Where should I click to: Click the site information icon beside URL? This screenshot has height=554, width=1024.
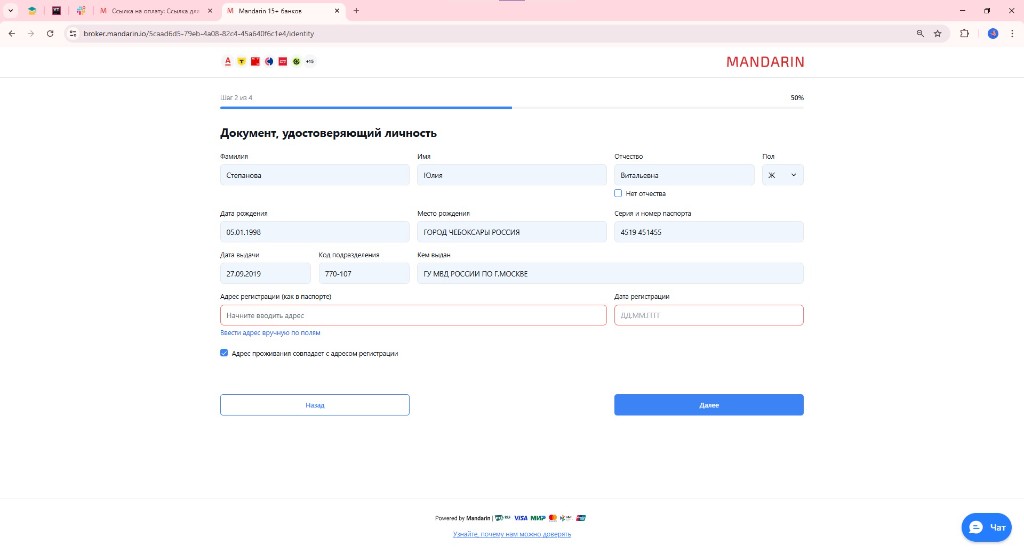73,33
